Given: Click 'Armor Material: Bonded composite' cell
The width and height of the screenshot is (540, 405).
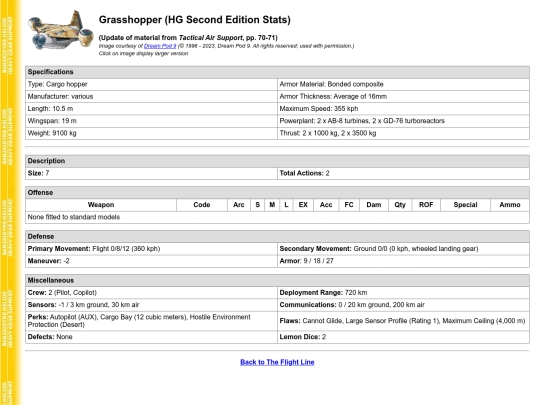Looking at the screenshot, I should (x=403, y=84).
